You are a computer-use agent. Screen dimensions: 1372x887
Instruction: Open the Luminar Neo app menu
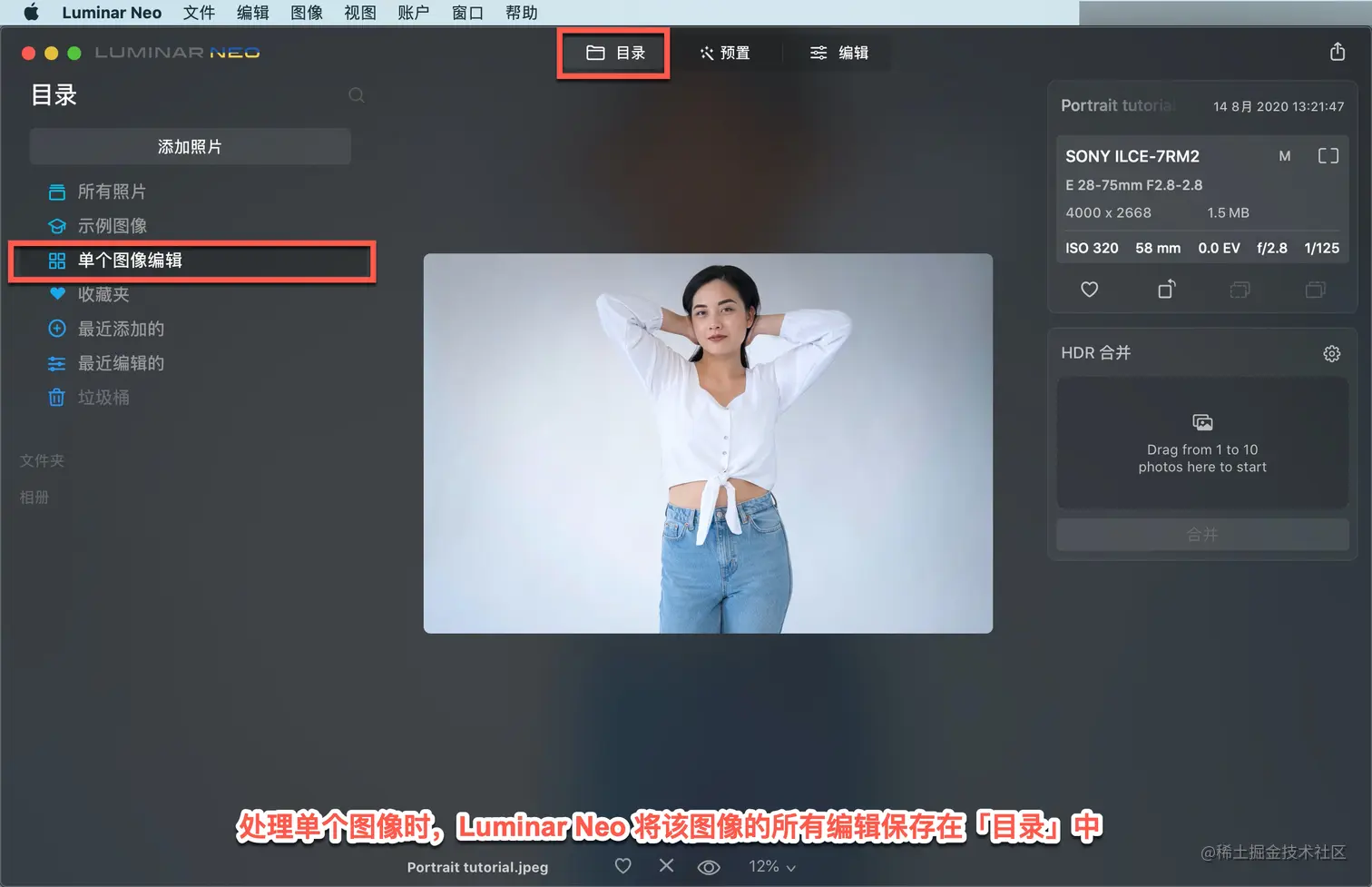click(112, 13)
